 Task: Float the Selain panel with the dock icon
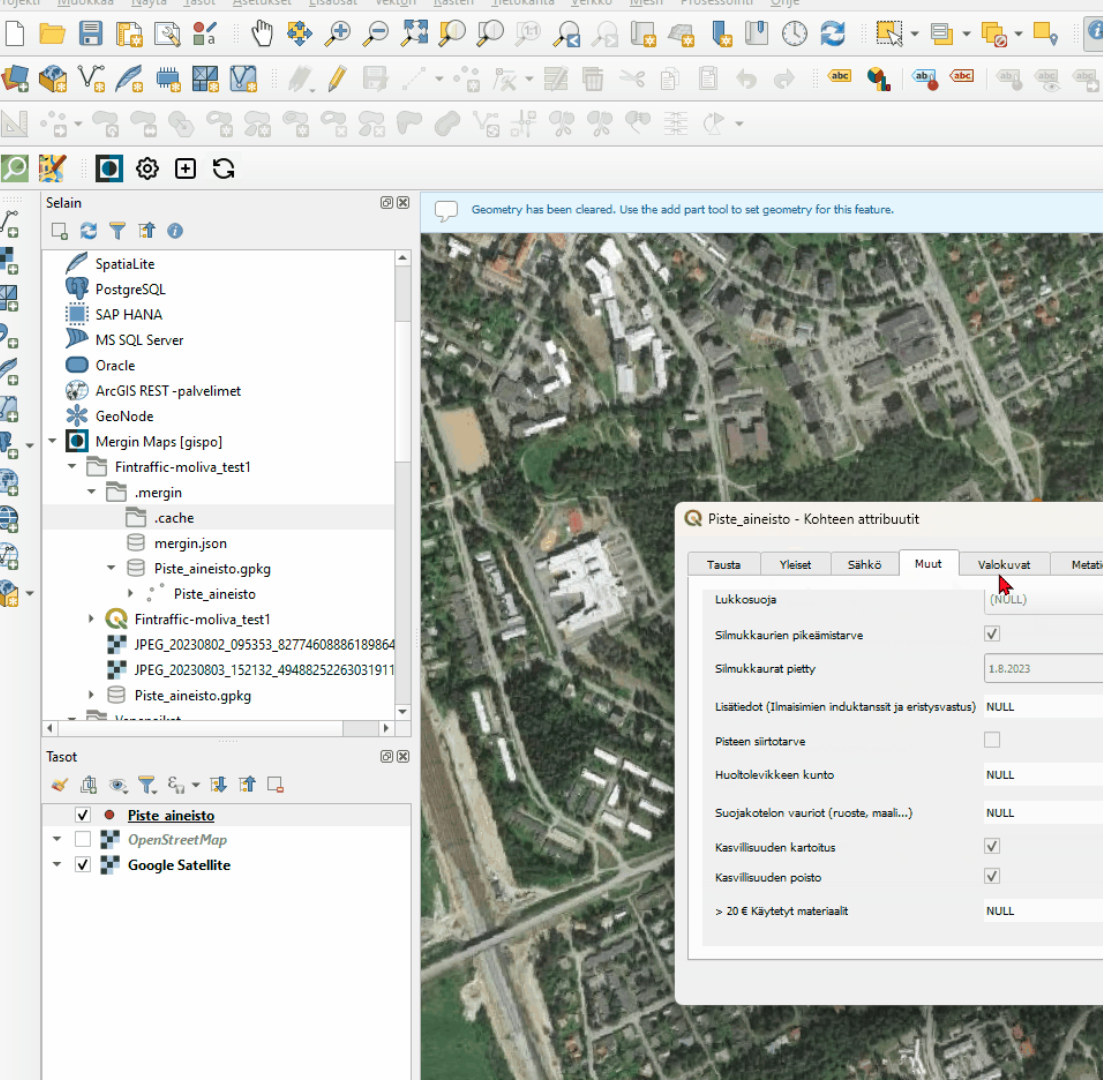point(386,203)
